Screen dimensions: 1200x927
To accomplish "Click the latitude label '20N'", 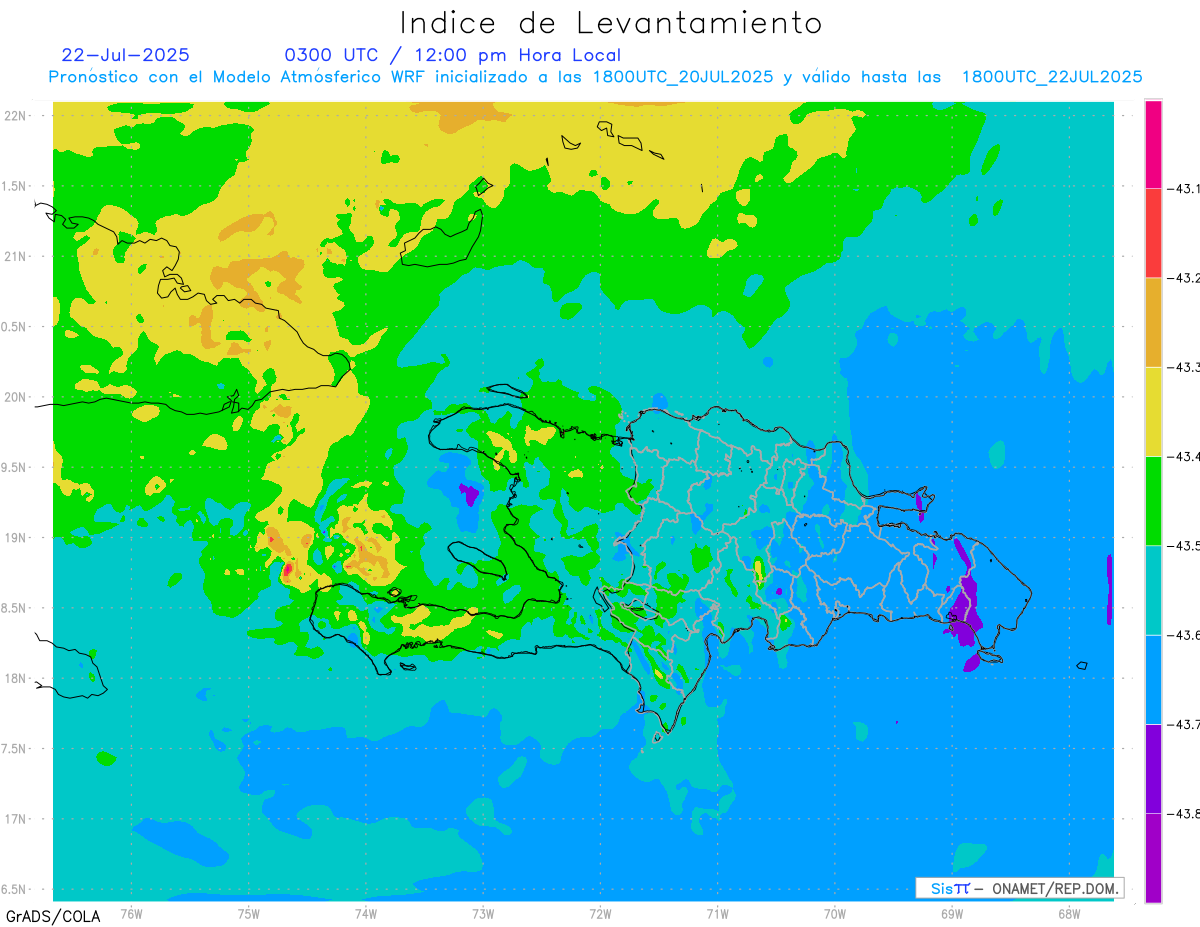I will pyautogui.click(x=17, y=397).
